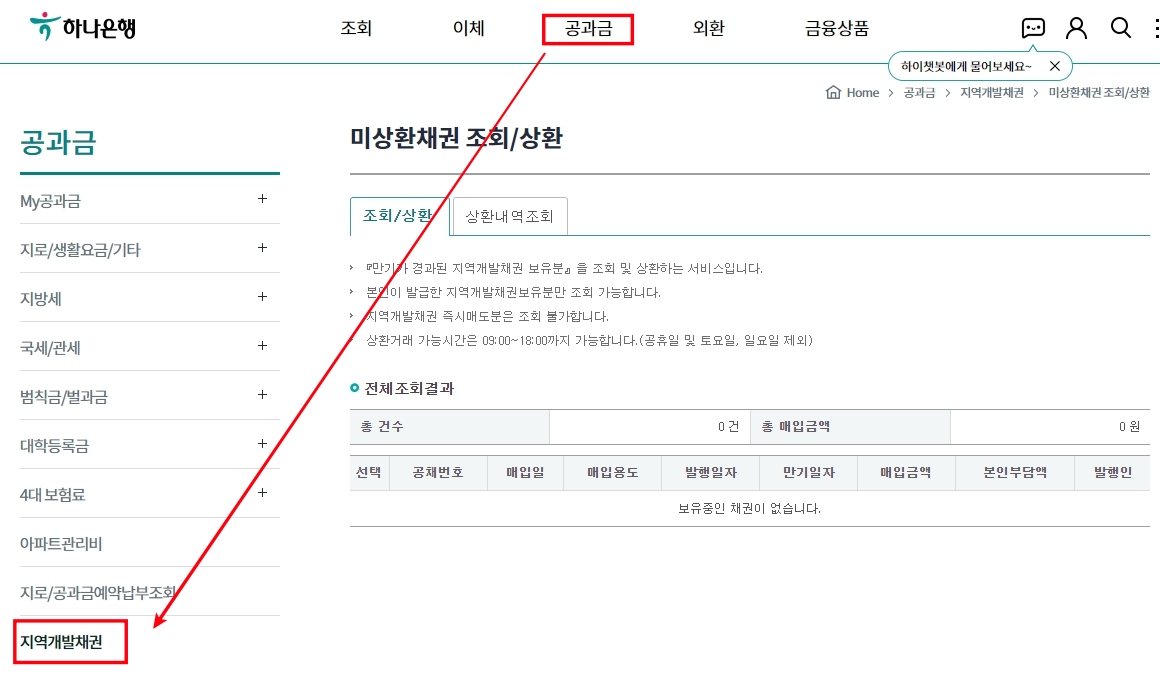Select the 금융상품 menu
The width and height of the screenshot is (1160, 687).
836,29
